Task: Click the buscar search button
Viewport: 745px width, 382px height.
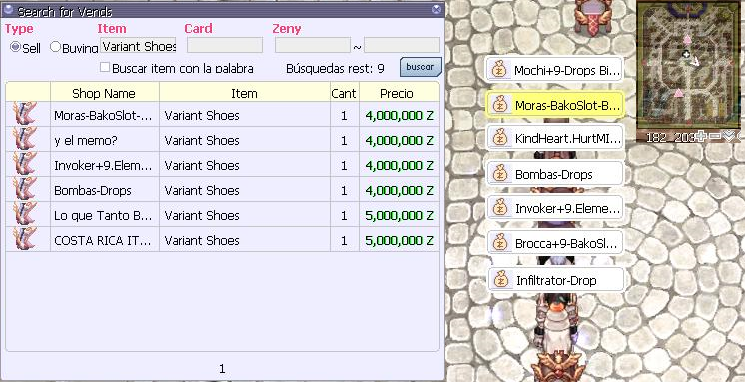Action: click(420, 67)
